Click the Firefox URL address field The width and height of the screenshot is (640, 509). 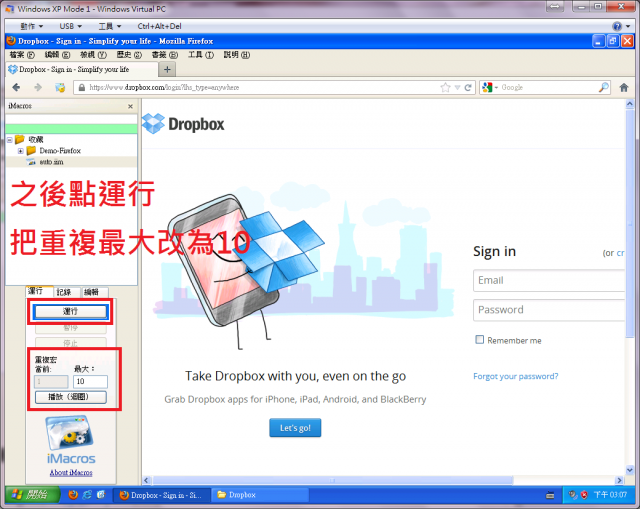(x=263, y=87)
